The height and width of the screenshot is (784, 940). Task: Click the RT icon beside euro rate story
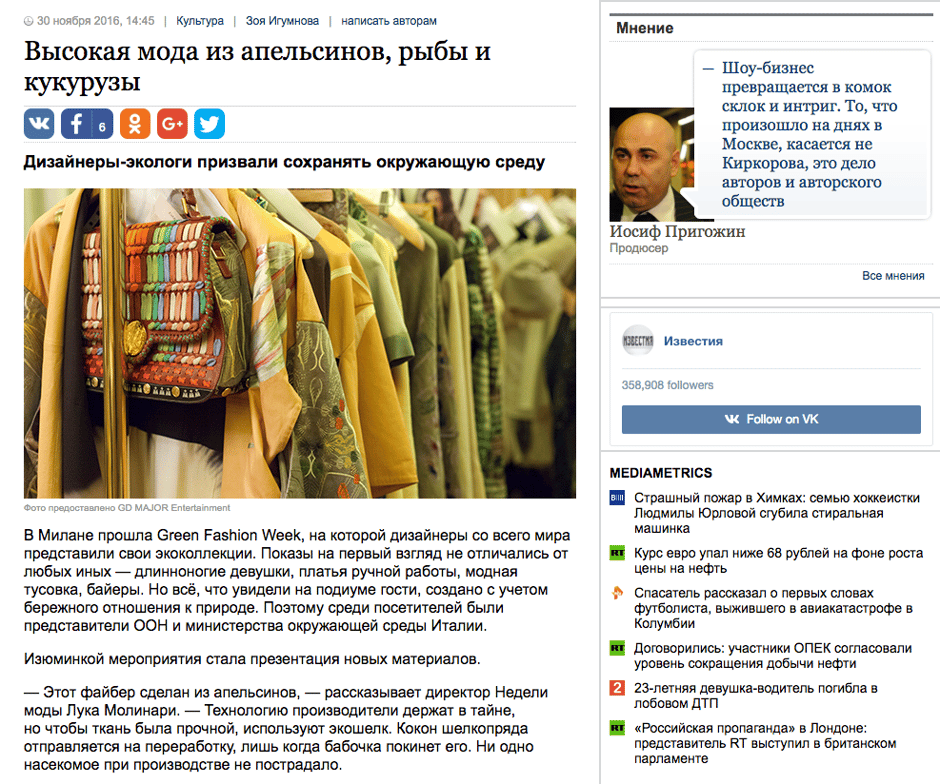tap(617, 553)
